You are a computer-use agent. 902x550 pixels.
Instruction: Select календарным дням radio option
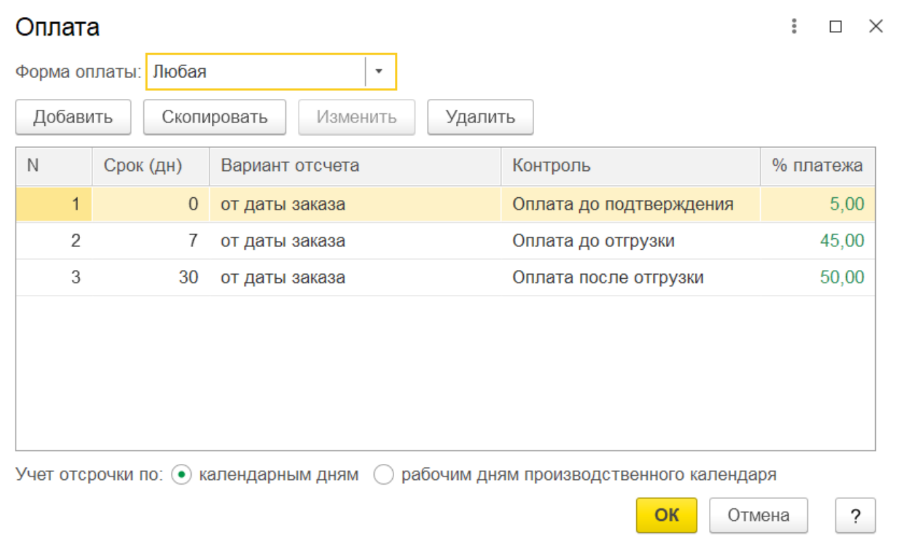tap(182, 475)
